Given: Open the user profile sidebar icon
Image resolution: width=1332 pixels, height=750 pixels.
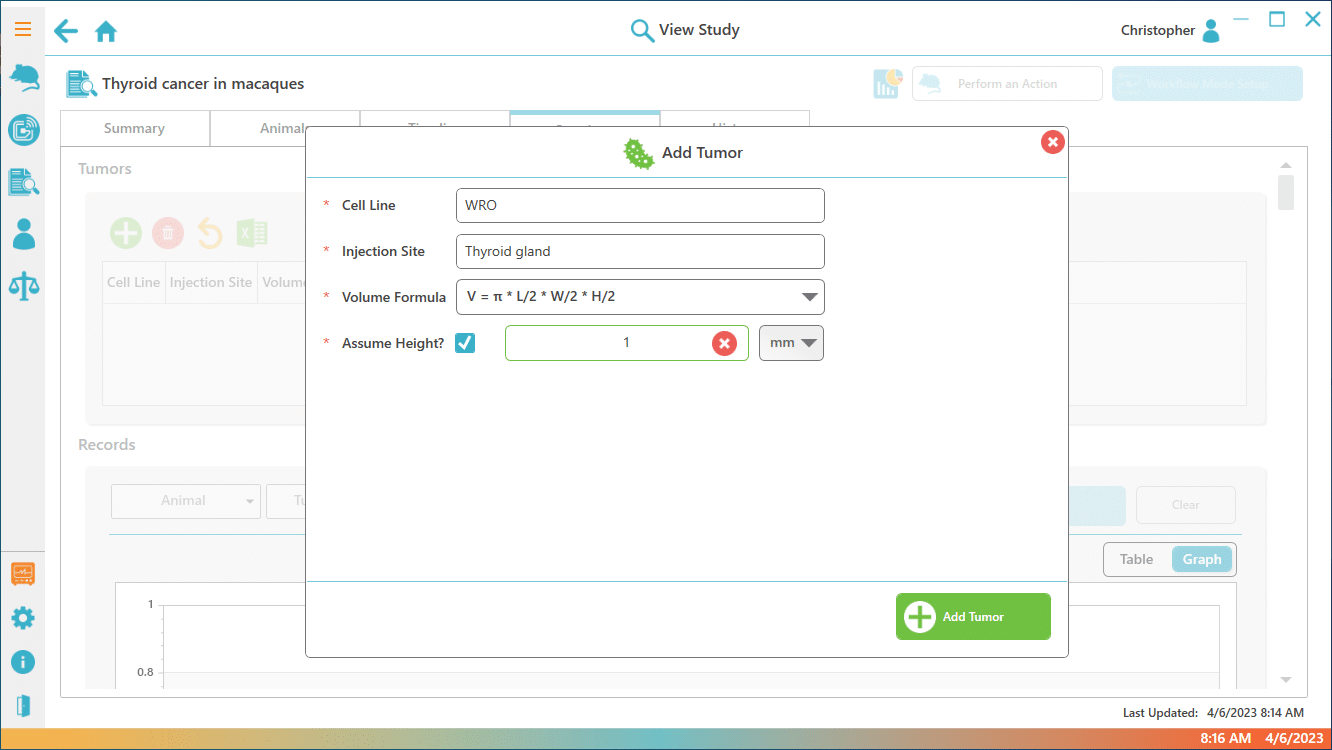Looking at the screenshot, I should tap(23, 234).
